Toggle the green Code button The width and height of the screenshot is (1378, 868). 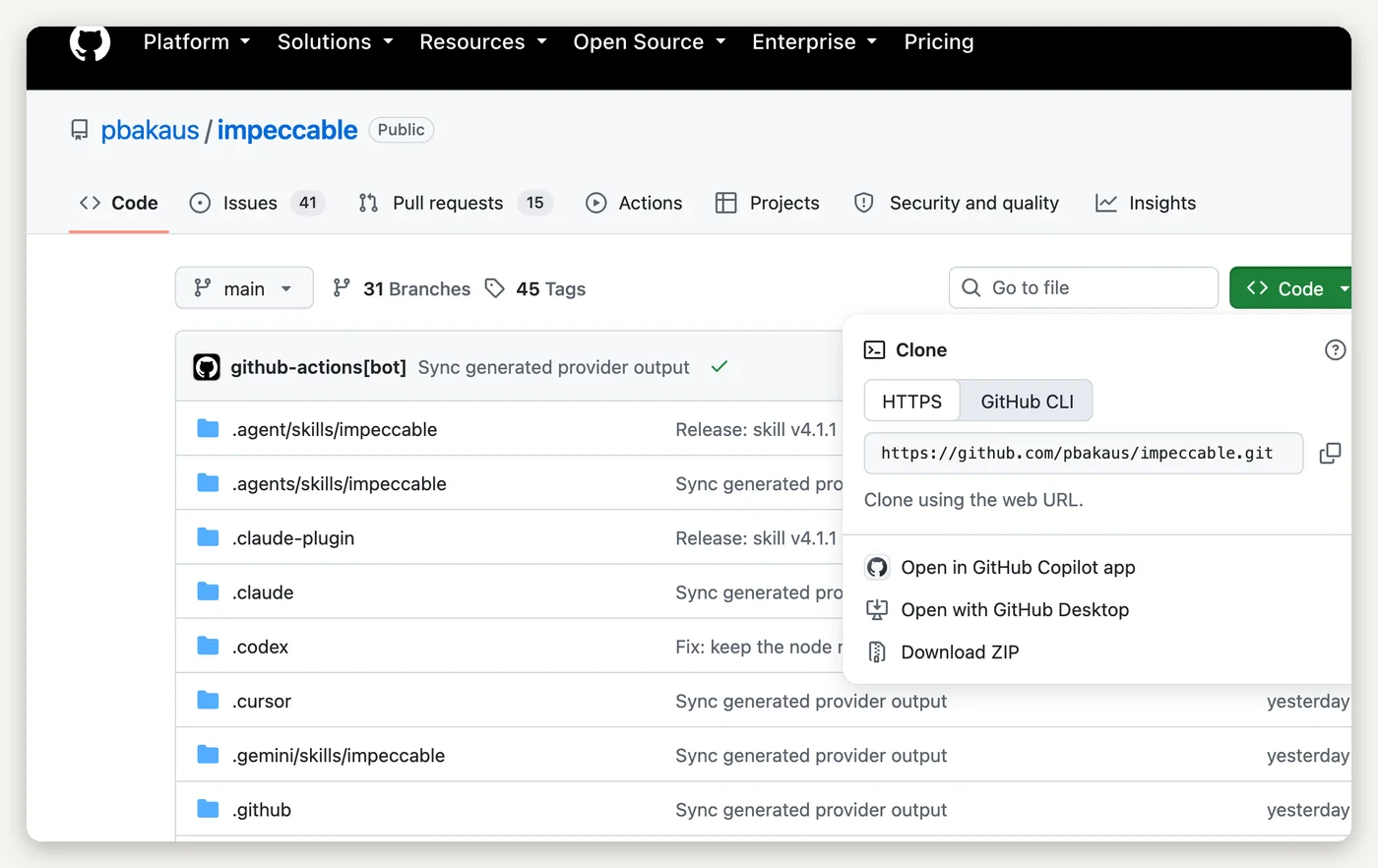[x=1291, y=288]
